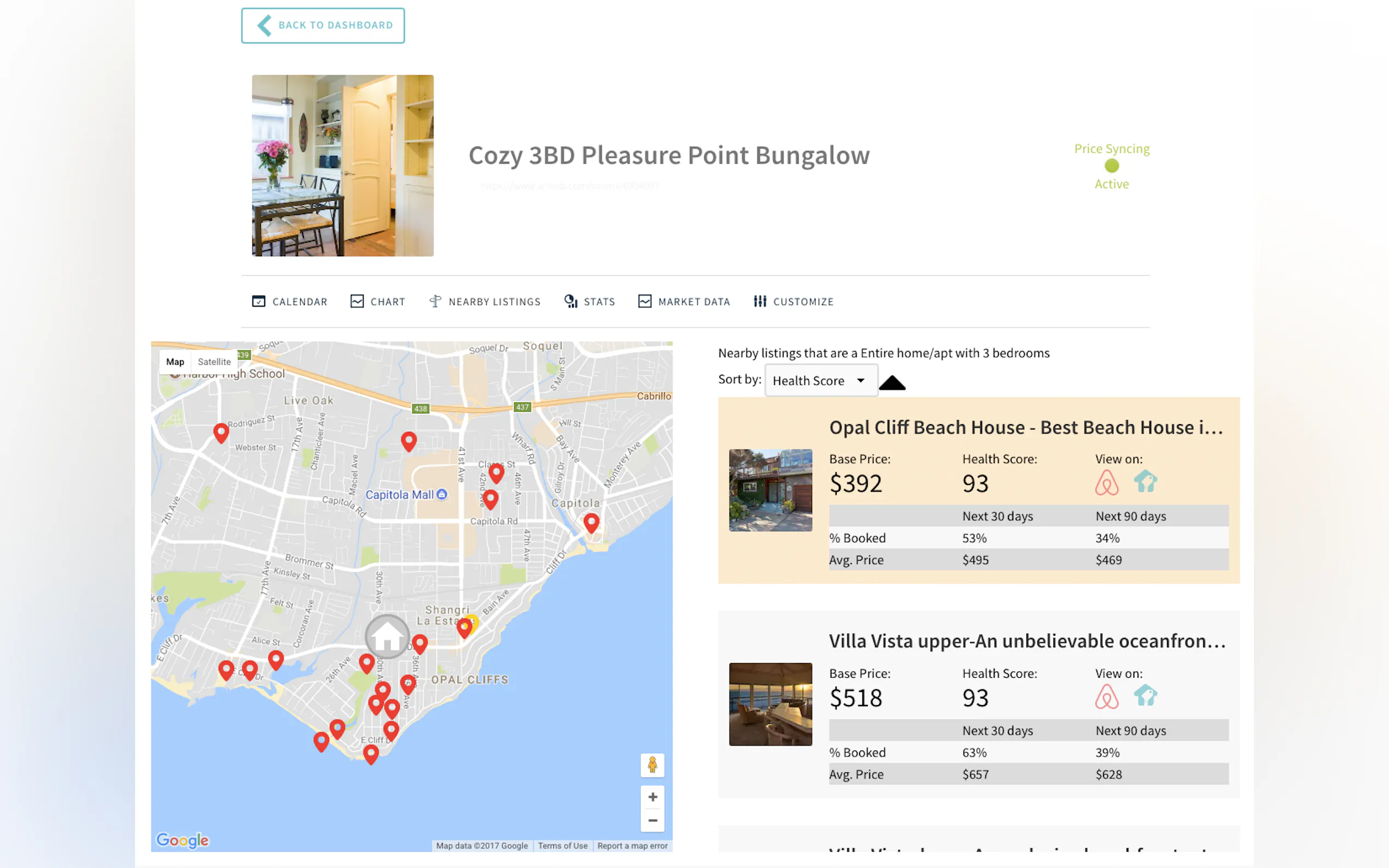
Task: Toggle Price Syncing Active green indicator
Action: (1111, 166)
